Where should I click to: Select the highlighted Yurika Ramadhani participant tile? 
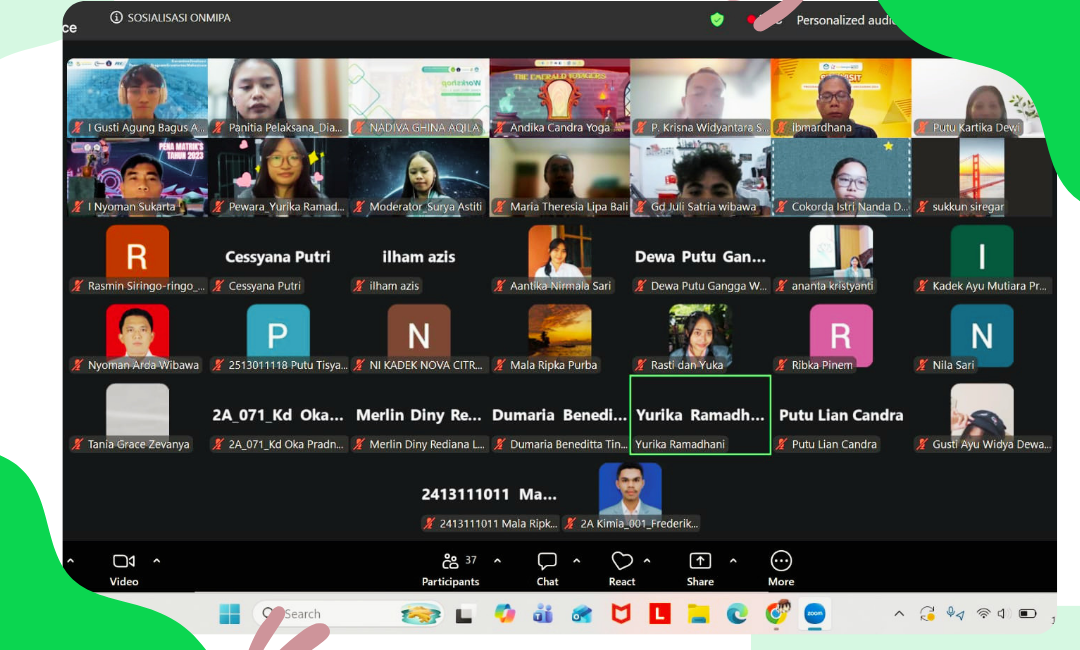[x=700, y=415]
